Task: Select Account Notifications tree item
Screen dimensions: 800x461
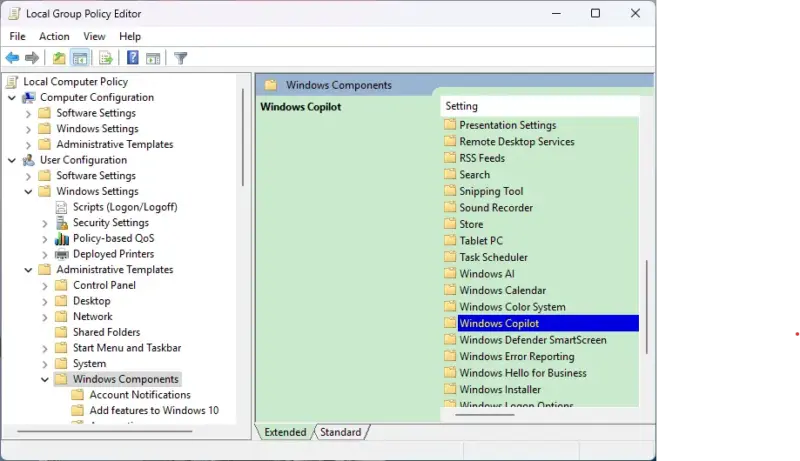Action: click(140, 395)
